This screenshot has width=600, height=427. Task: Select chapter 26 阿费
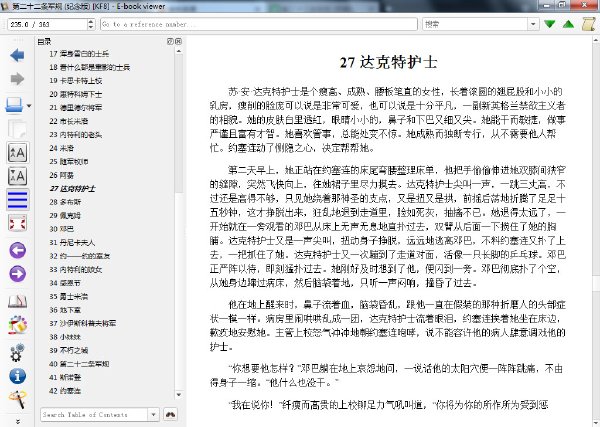point(61,175)
